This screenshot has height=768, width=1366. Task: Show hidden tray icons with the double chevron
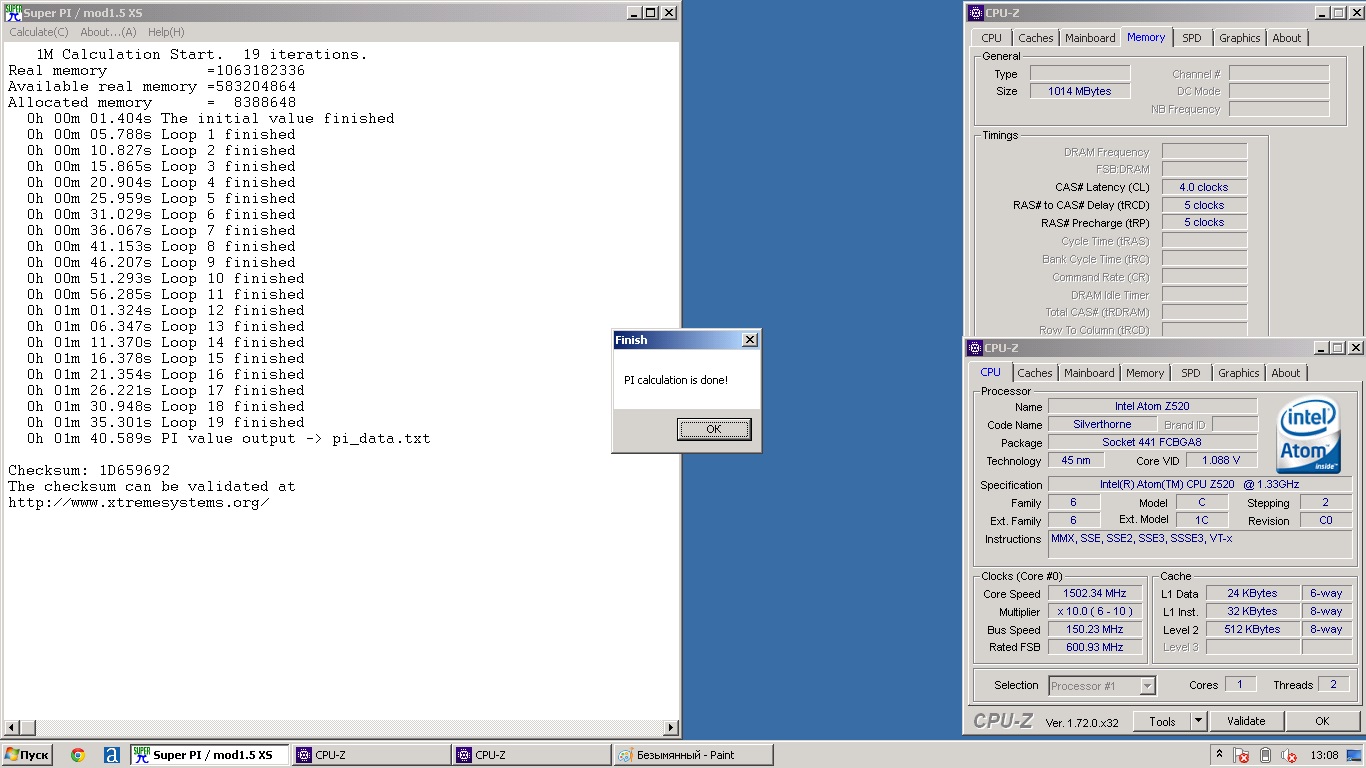point(1219,755)
